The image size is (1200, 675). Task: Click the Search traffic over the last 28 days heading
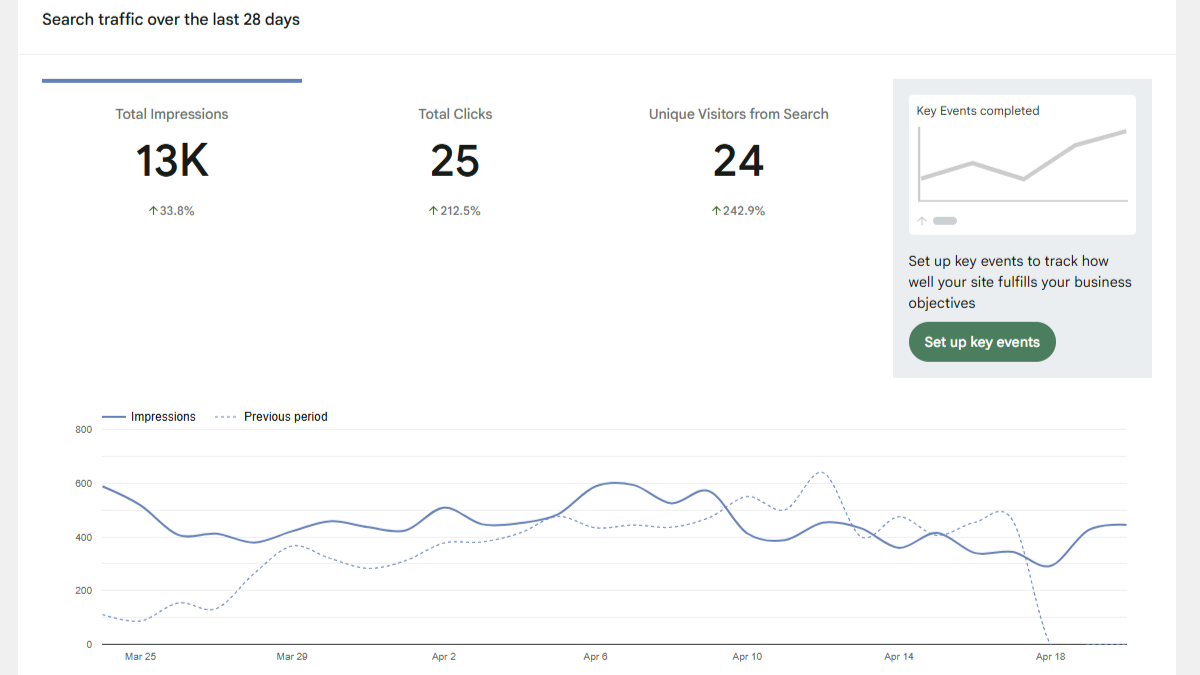coord(171,19)
